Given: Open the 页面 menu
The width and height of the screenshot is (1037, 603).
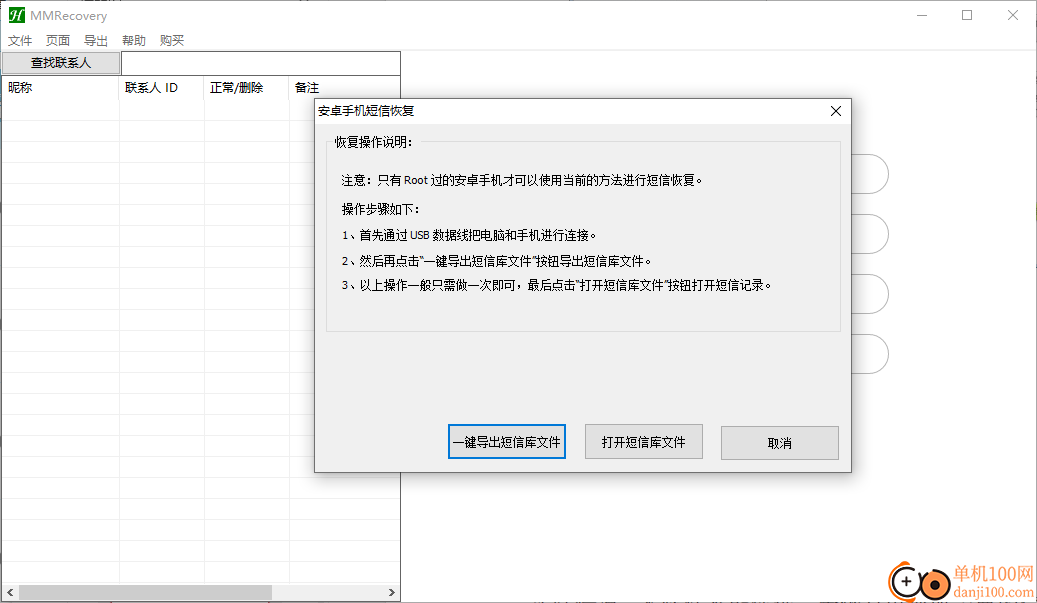Looking at the screenshot, I should point(58,40).
